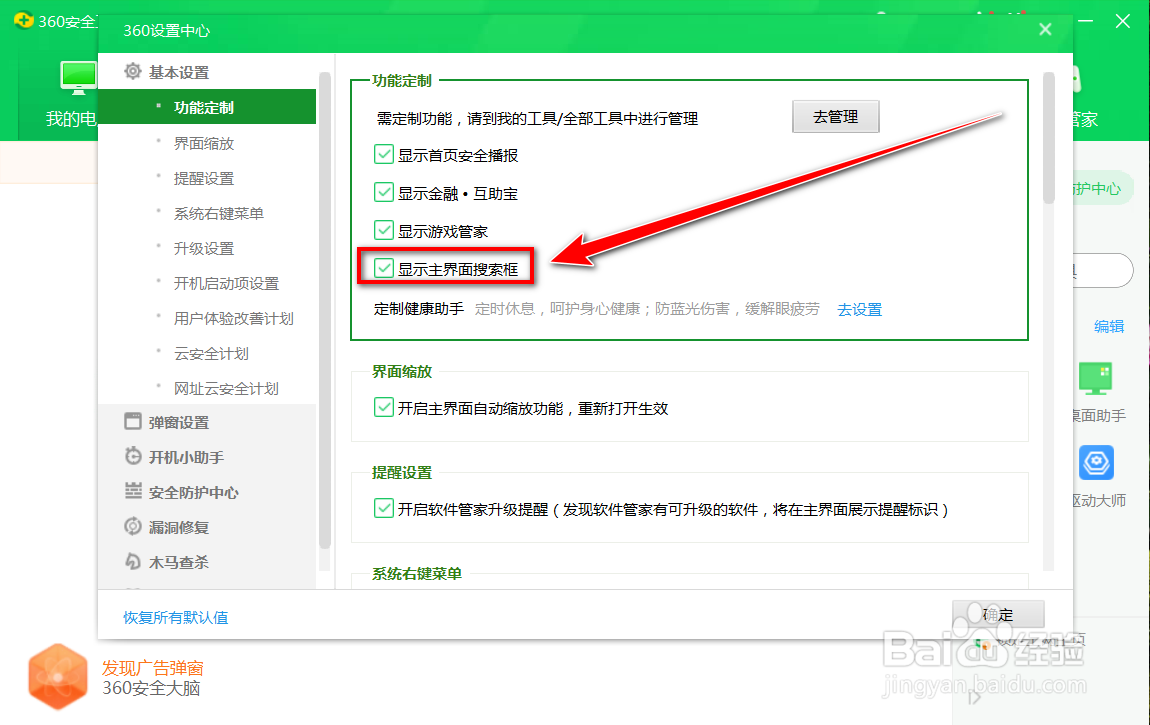The height and width of the screenshot is (725, 1150).
Task: Toggle 开启软件管家升级提醒 checkbox
Action: tap(384, 508)
